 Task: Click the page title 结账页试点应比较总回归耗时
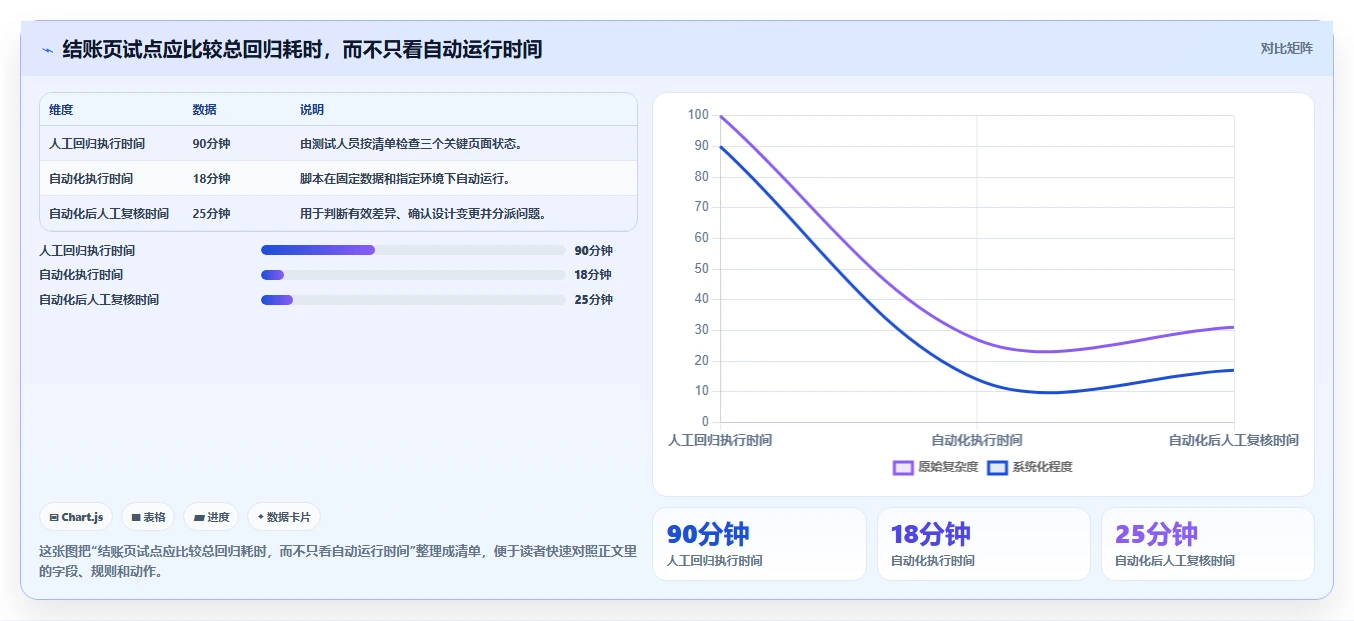(302, 49)
